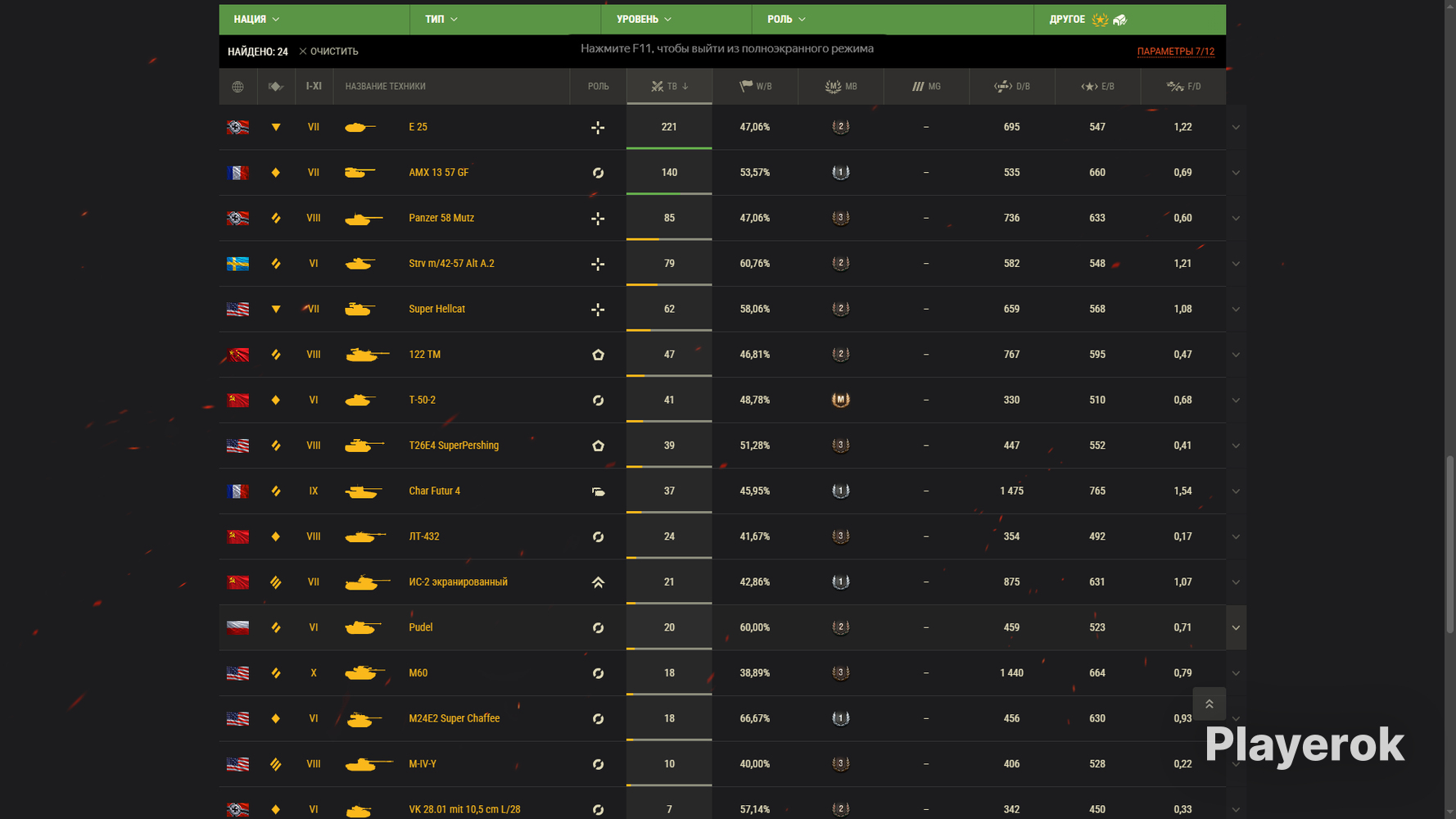This screenshot has width=1456, height=819.
Task: Open the E 25 vehicle link
Action: click(418, 127)
